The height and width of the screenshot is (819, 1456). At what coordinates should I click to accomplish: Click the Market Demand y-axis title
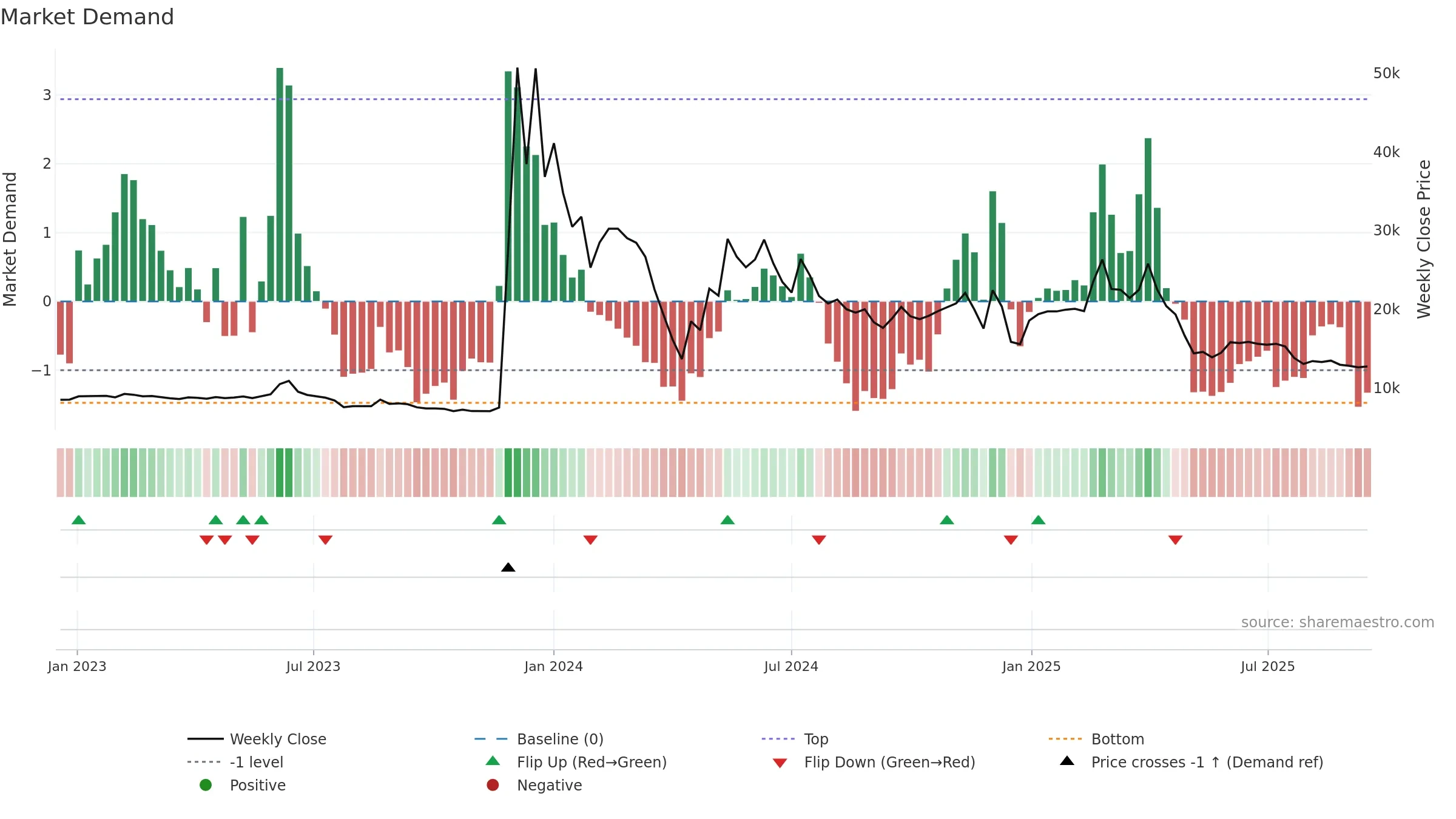[10, 239]
